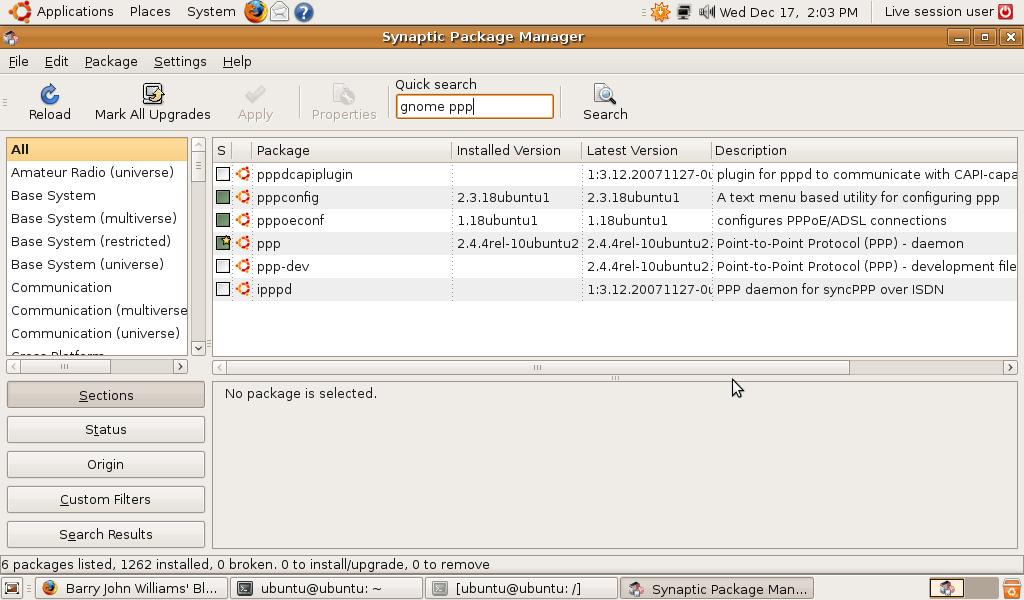
Task: Click the Ubuntu supported icon for ipppd
Action: [x=243, y=289]
